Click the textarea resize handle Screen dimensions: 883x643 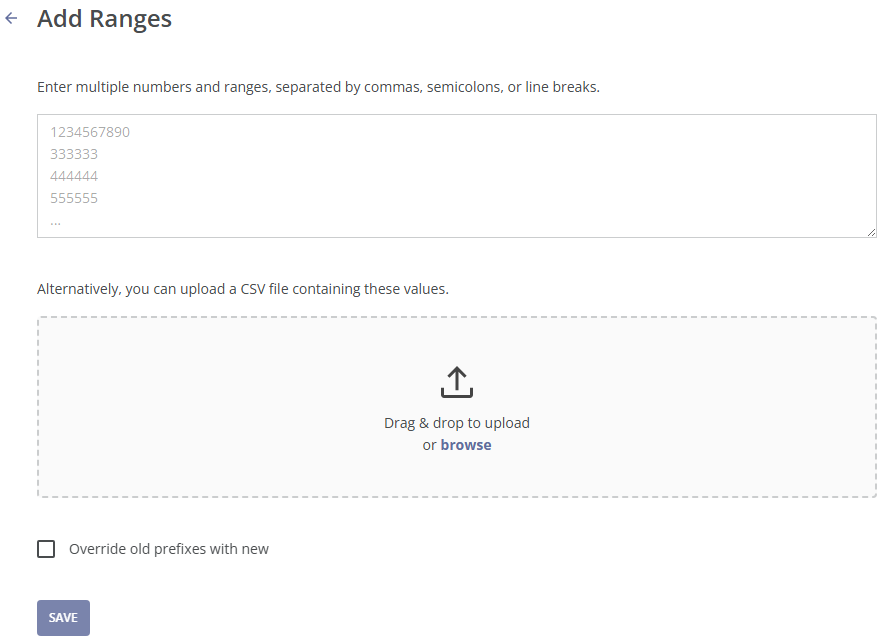point(870,231)
